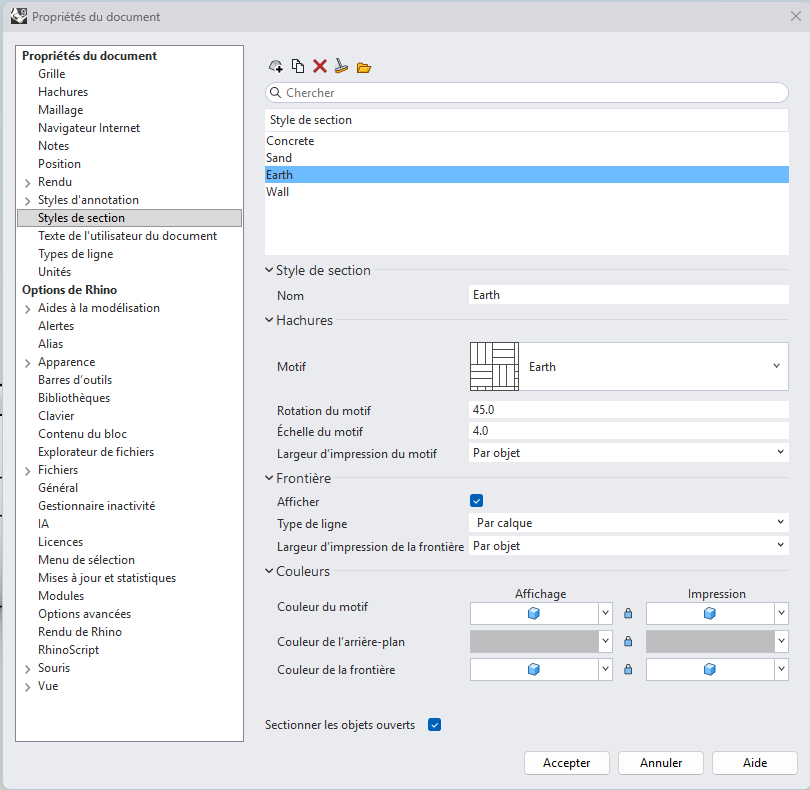Click the Annuler button
The width and height of the screenshot is (810, 790).
coord(661,763)
